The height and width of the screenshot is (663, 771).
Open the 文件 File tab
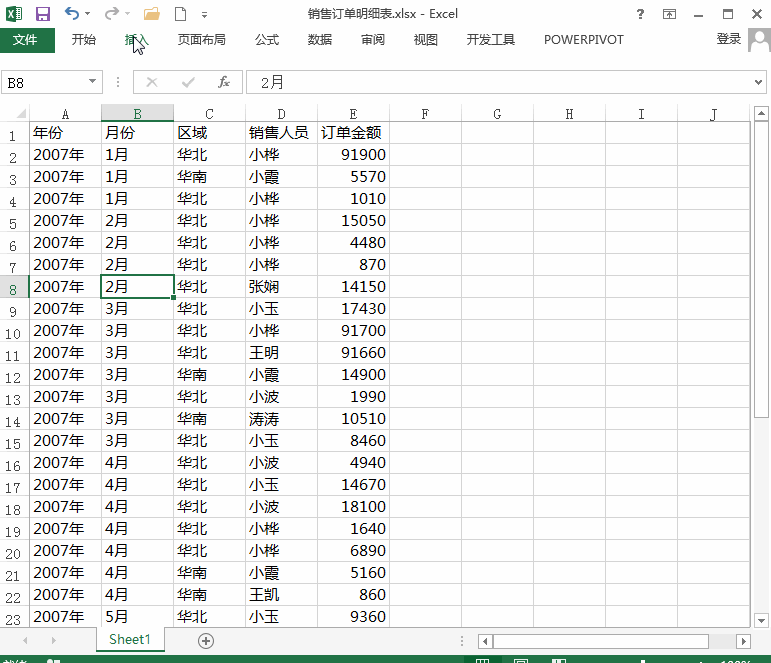point(27,40)
